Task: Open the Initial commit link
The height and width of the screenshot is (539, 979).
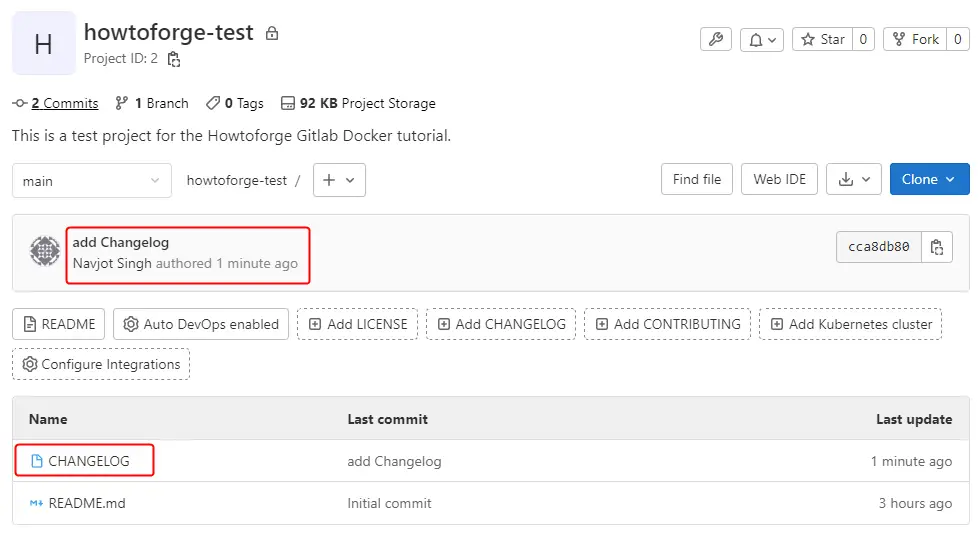Action: [x=389, y=503]
